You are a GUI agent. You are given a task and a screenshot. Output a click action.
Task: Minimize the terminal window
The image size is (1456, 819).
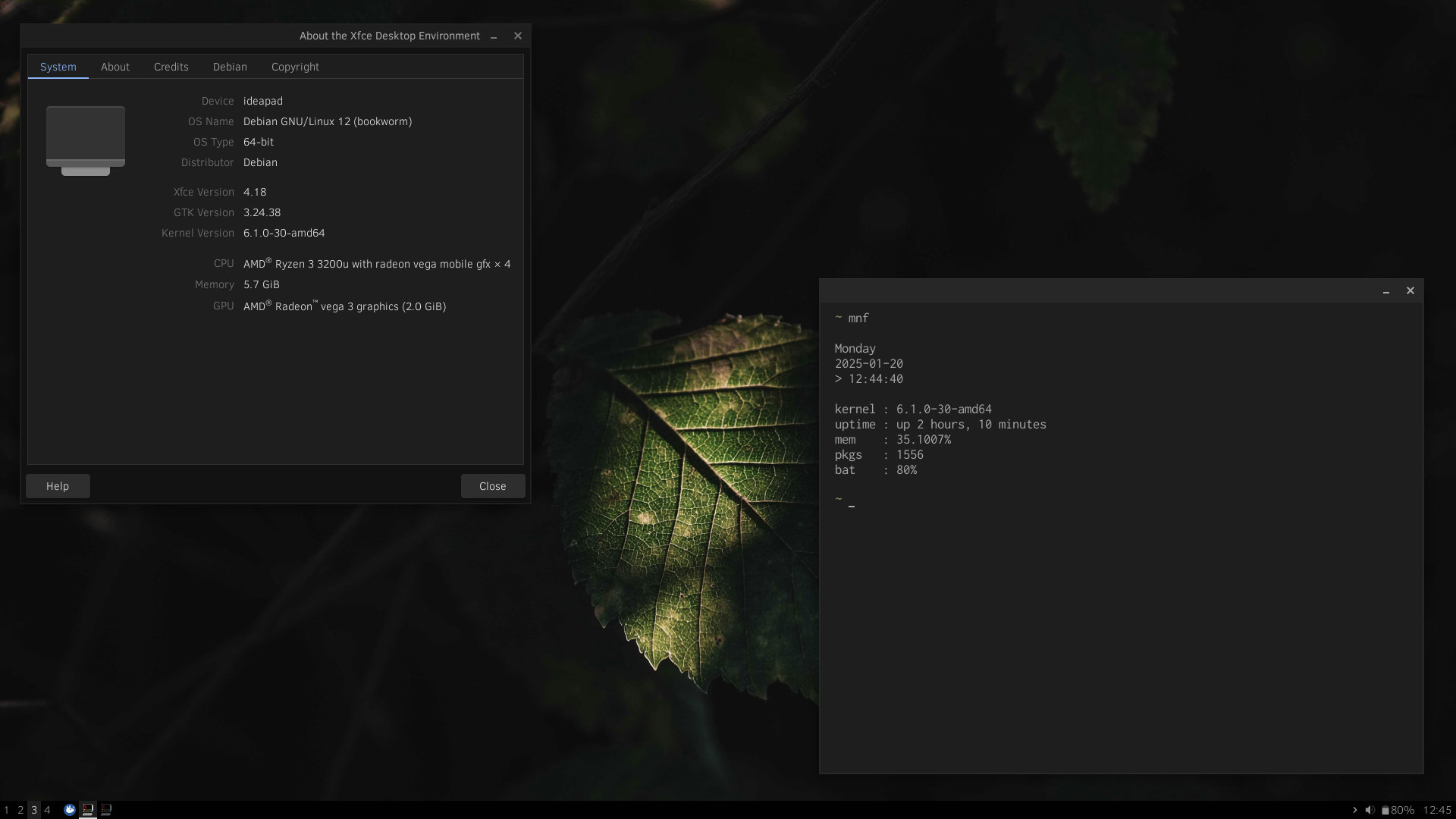[1386, 291]
